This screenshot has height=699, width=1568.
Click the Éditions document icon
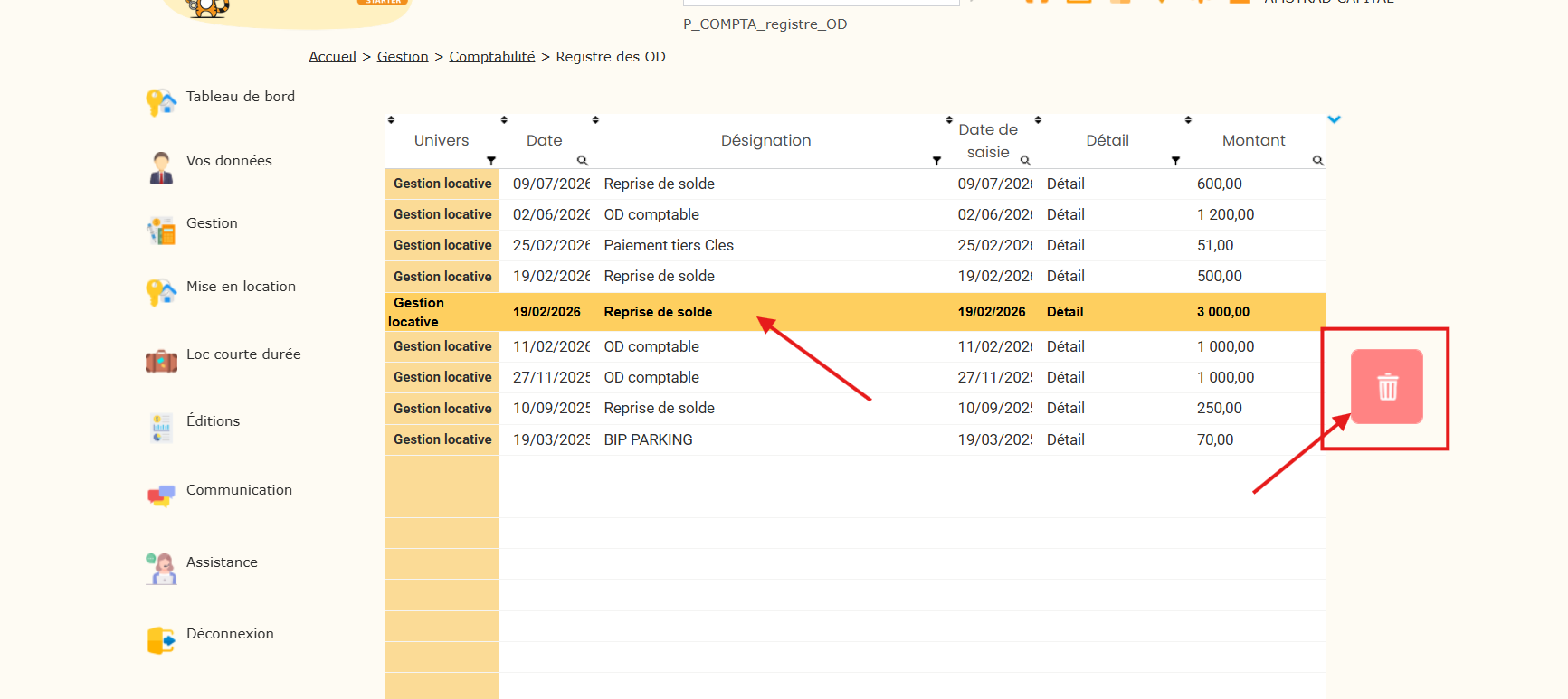click(161, 428)
